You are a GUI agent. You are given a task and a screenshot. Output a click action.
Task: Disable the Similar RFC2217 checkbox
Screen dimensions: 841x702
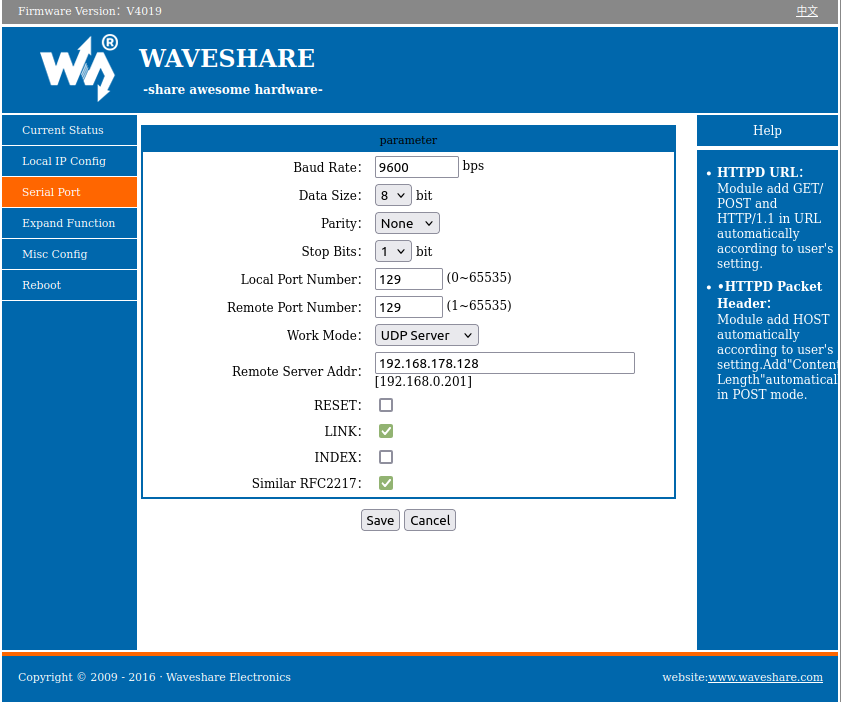click(386, 483)
